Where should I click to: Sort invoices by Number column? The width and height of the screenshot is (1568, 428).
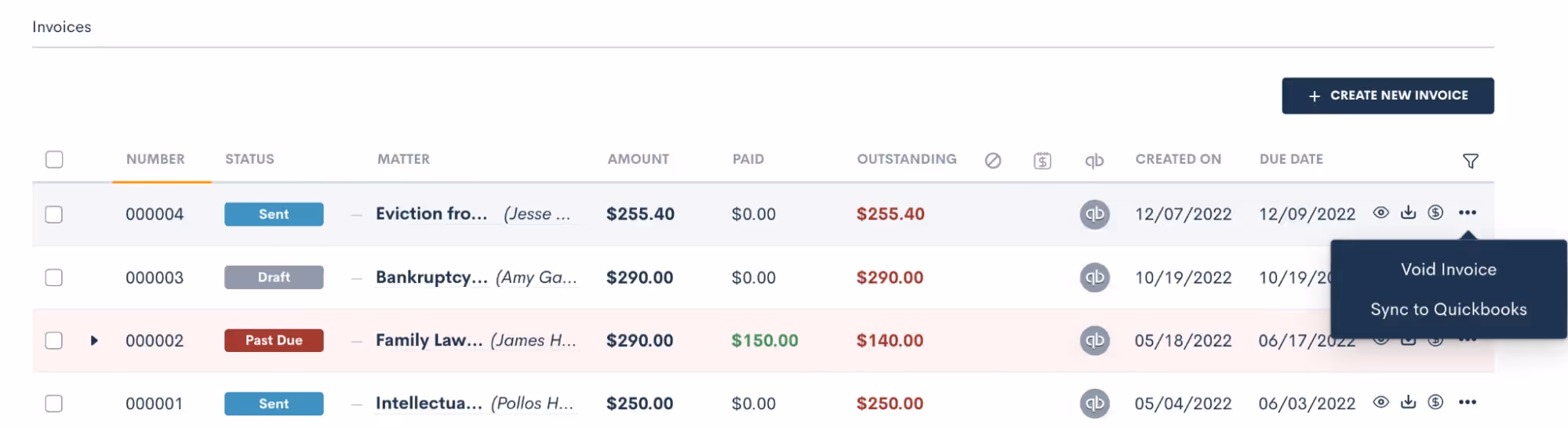155,159
